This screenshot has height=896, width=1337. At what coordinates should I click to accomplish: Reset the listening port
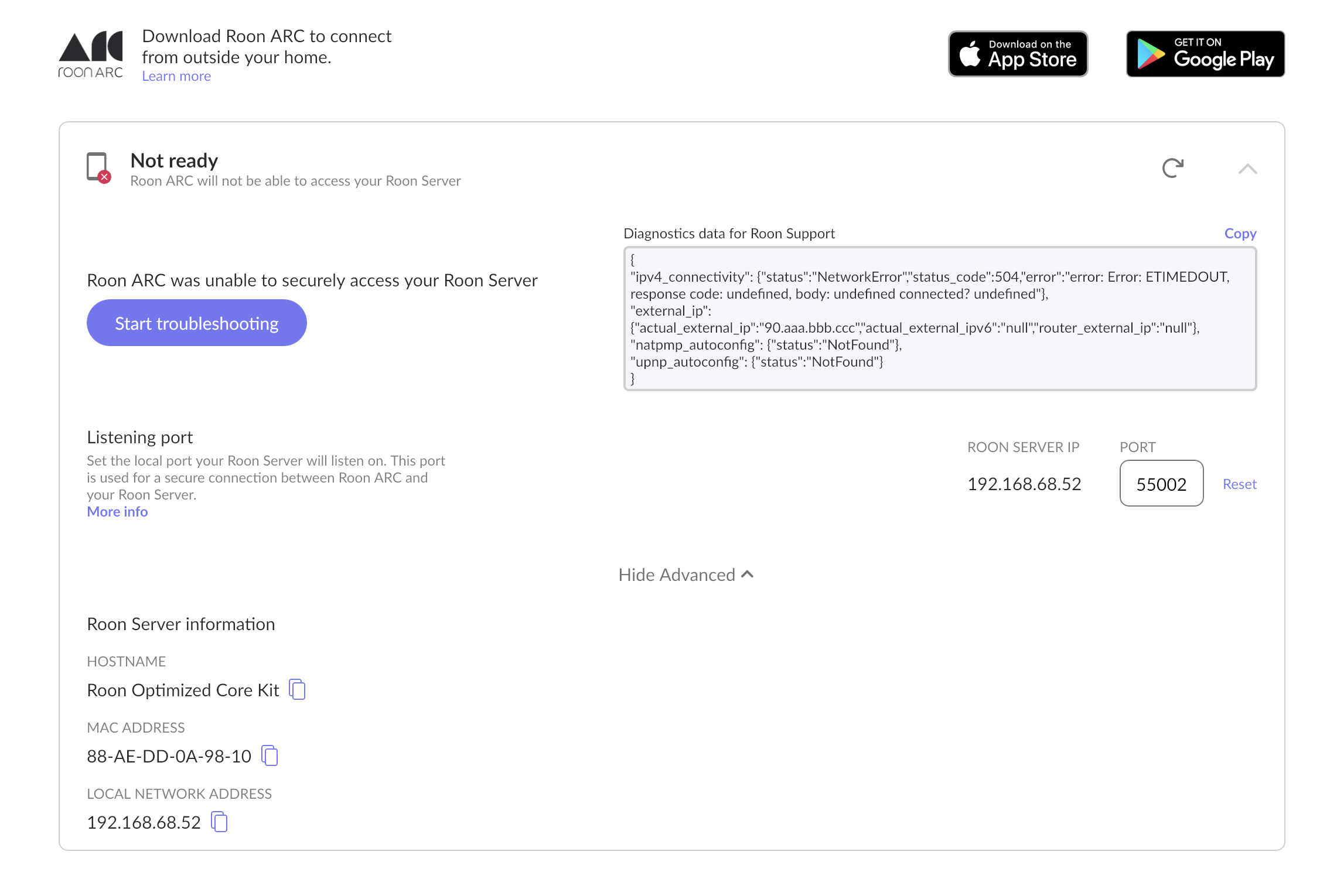1239,484
